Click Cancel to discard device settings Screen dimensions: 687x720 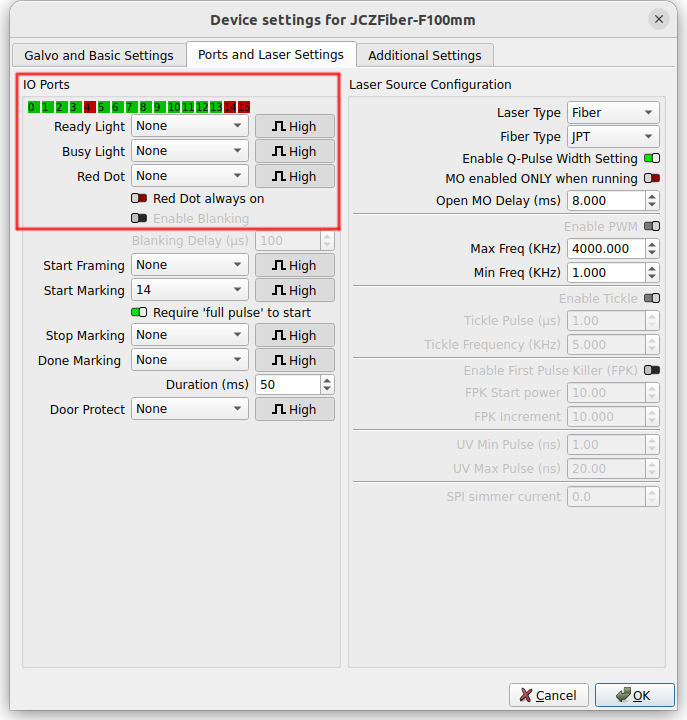(548, 695)
